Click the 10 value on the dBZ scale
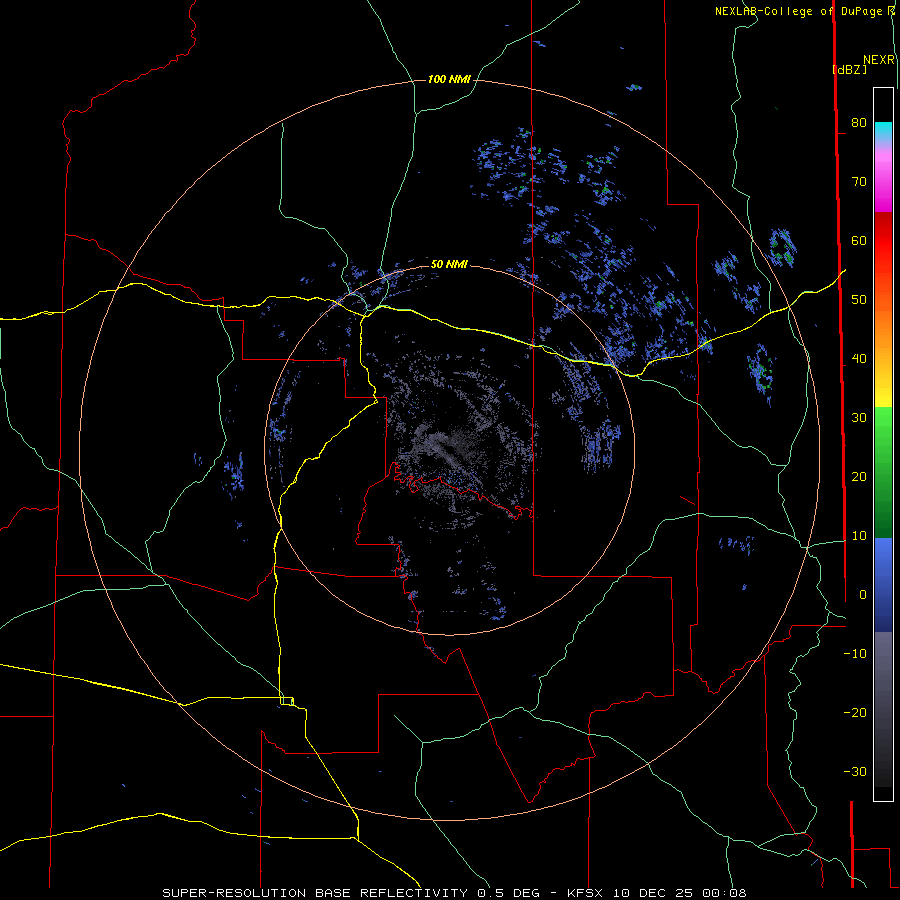Viewport: 900px width, 900px height. tap(859, 536)
